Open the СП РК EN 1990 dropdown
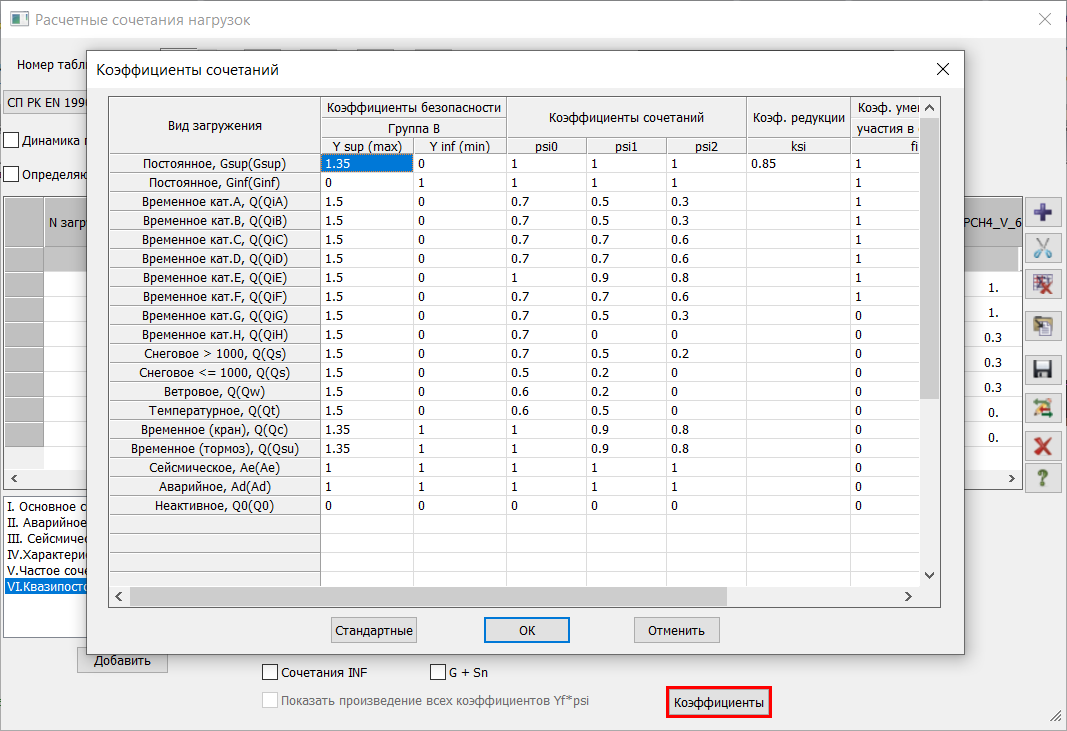1067x731 pixels. [x=46, y=102]
